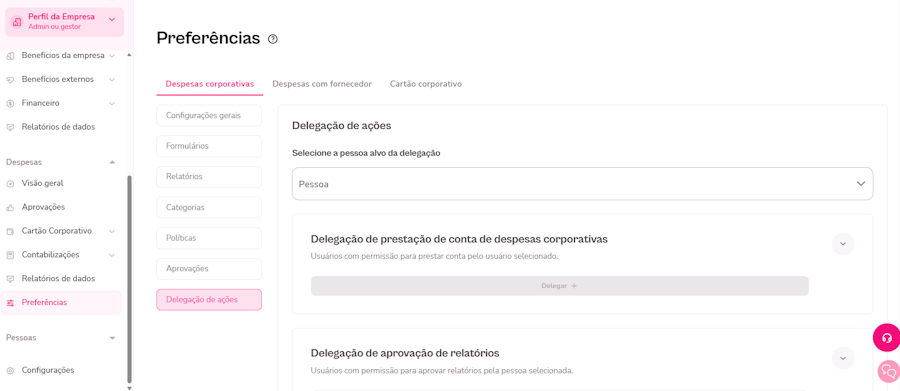Screen dimensions: 900x391
Task: Expand the Benefícios da empresa chevron
Action: tap(112, 56)
